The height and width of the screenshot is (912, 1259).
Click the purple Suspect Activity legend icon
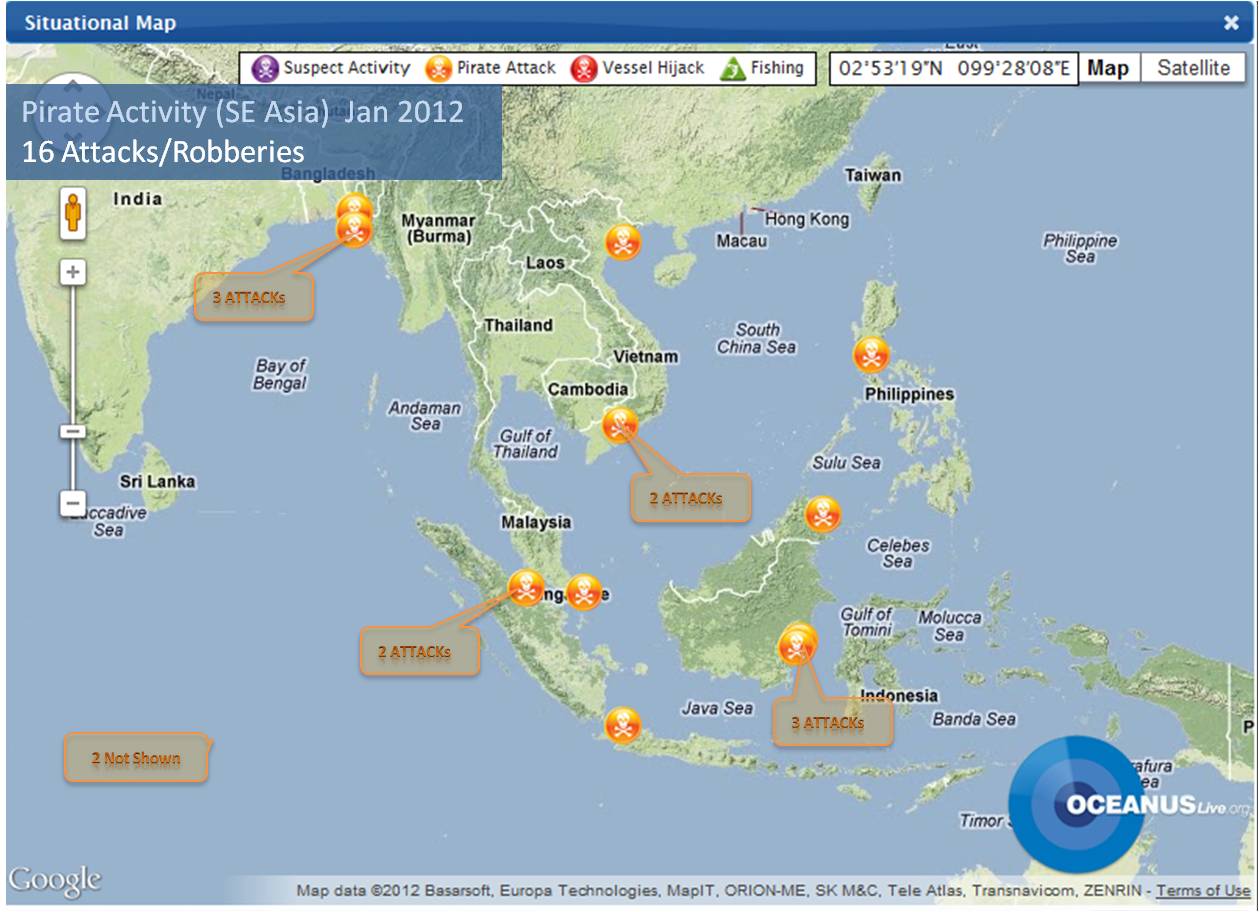tap(265, 69)
